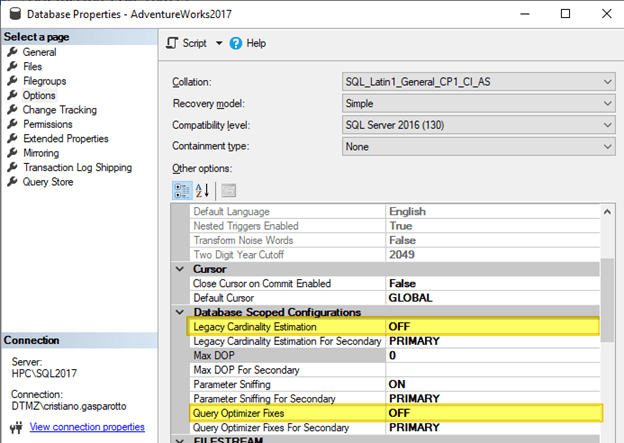Click the Property Pages icon
Screen dimensions: 624x443
(228, 191)
